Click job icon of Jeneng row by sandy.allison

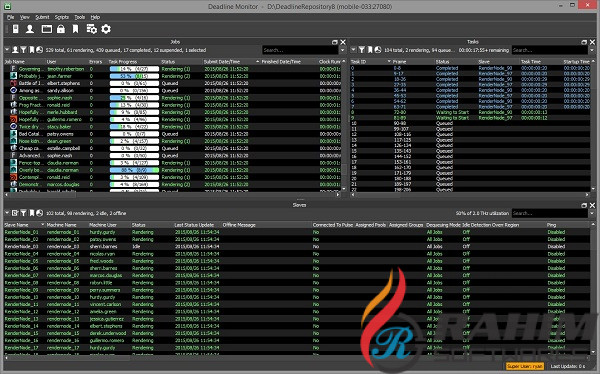(13, 90)
